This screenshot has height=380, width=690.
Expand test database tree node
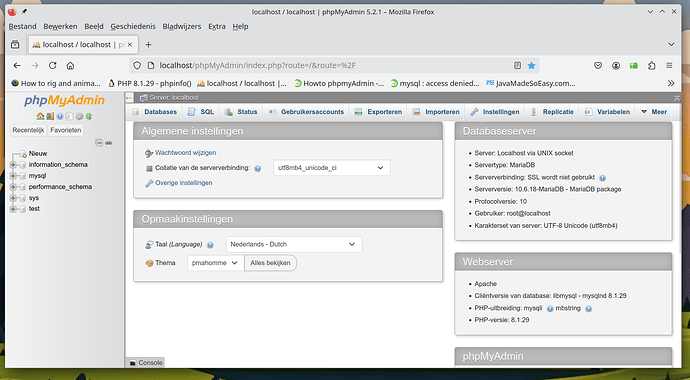point(13,209)
